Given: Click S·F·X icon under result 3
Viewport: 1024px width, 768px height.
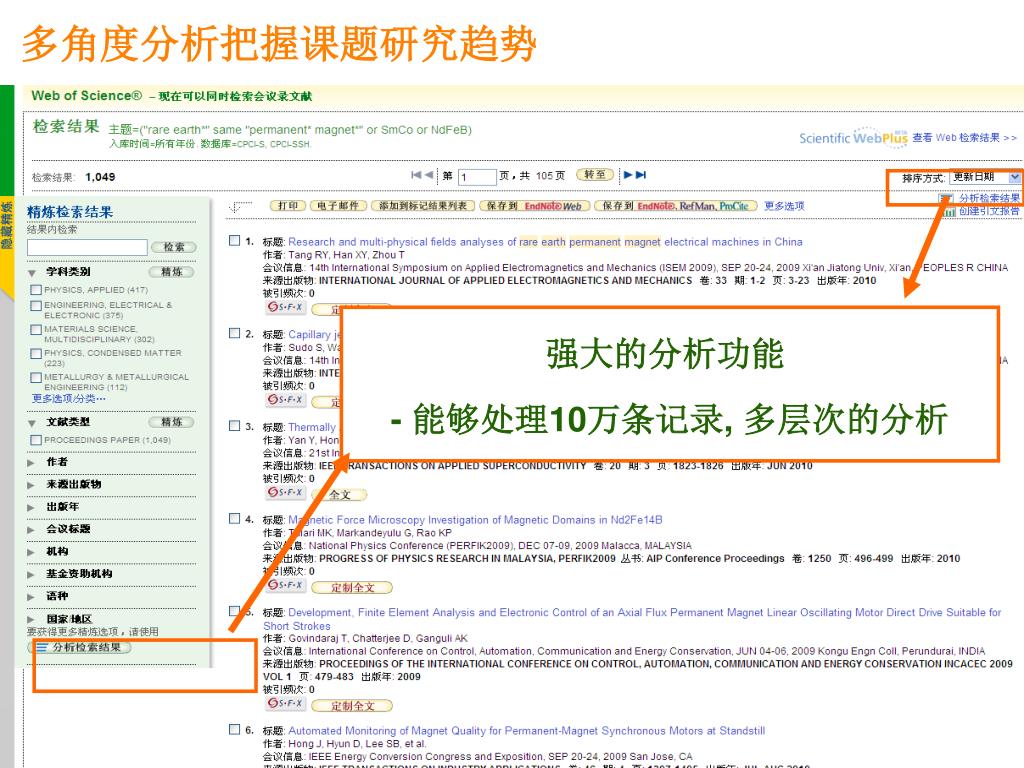Looking at the screenshot, I should (285, 492).
